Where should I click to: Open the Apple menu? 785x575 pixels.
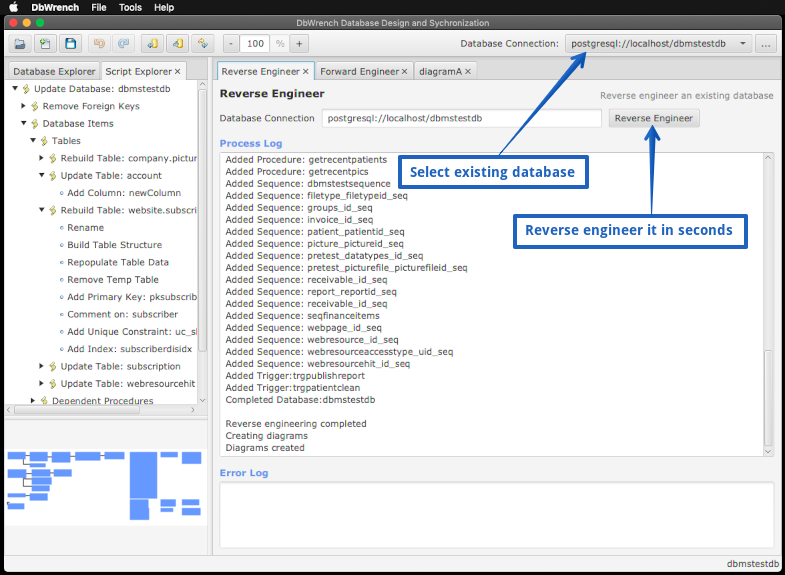(14, 8)
